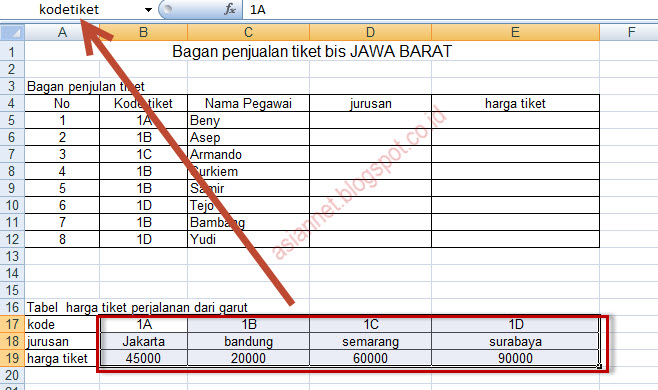Screen dimensions: 658x390
Task: Click the 'Kode tiket' header cell
Action: click(x=144, y=103)
